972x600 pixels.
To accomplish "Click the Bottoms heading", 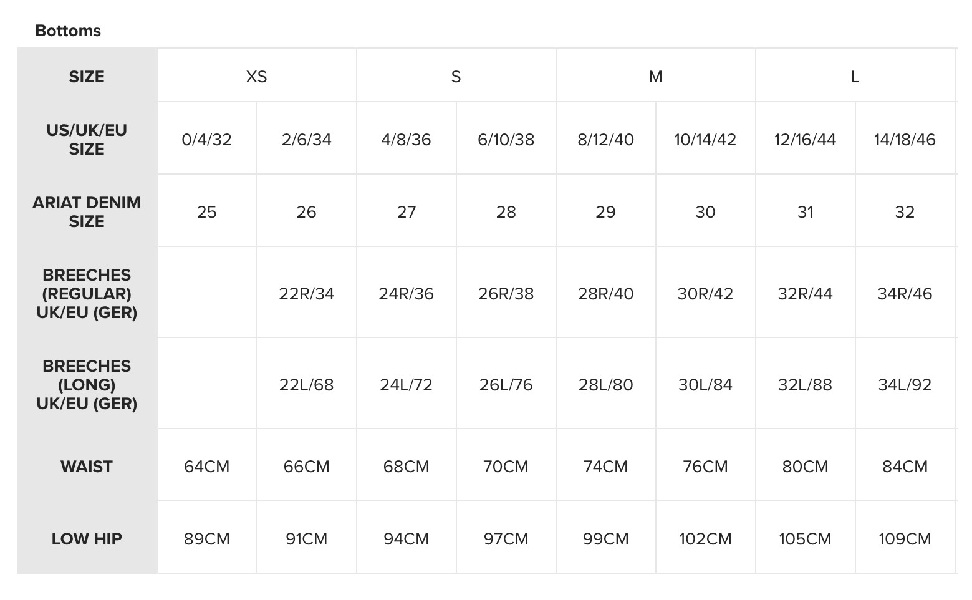I will tap(68, 30).
